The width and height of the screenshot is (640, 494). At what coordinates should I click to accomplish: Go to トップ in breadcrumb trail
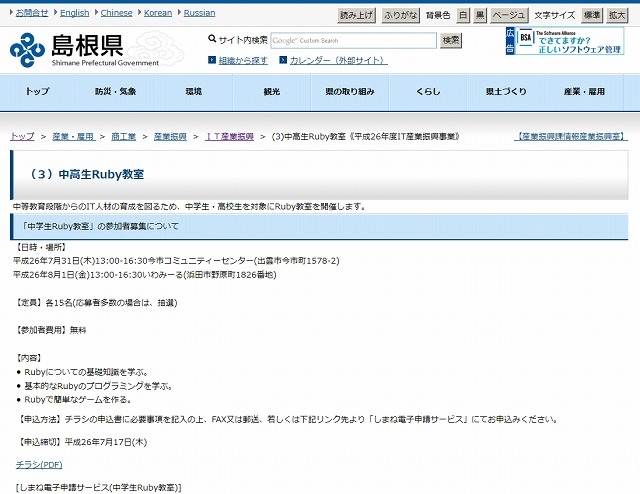coord(22,136)
